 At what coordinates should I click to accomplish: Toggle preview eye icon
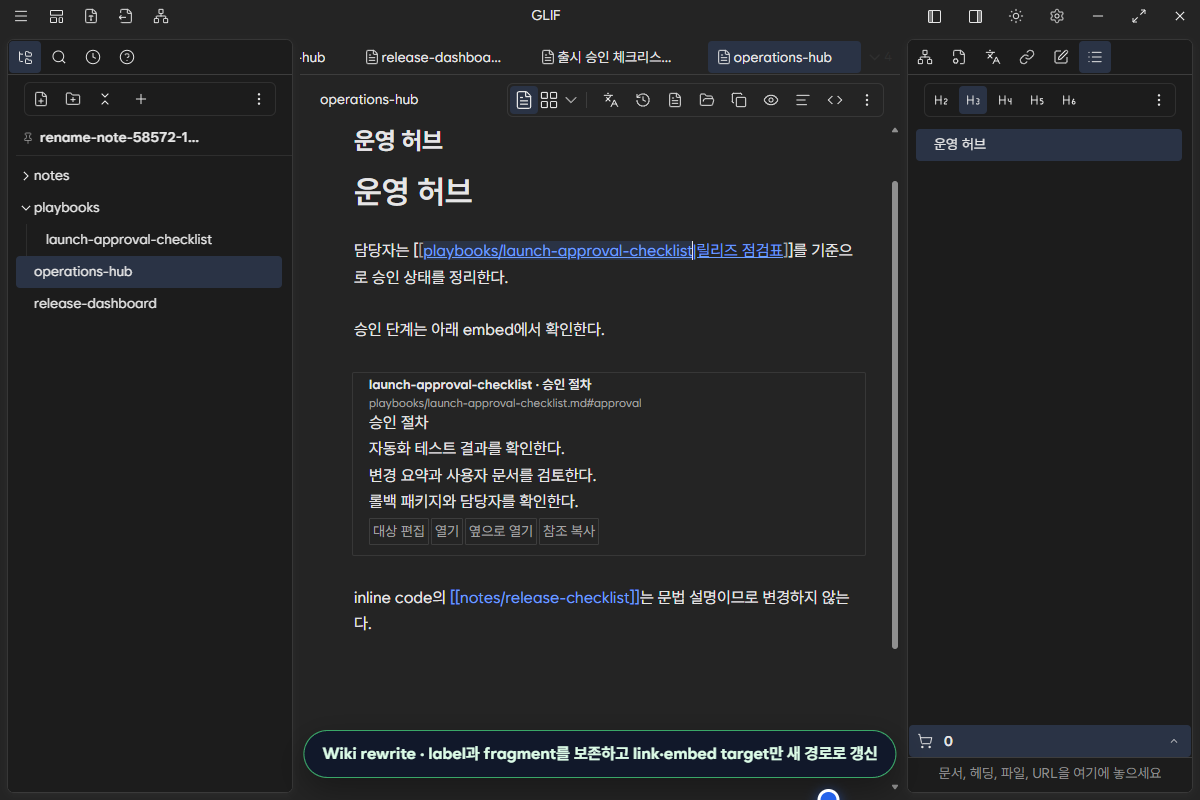click(771, 100)
